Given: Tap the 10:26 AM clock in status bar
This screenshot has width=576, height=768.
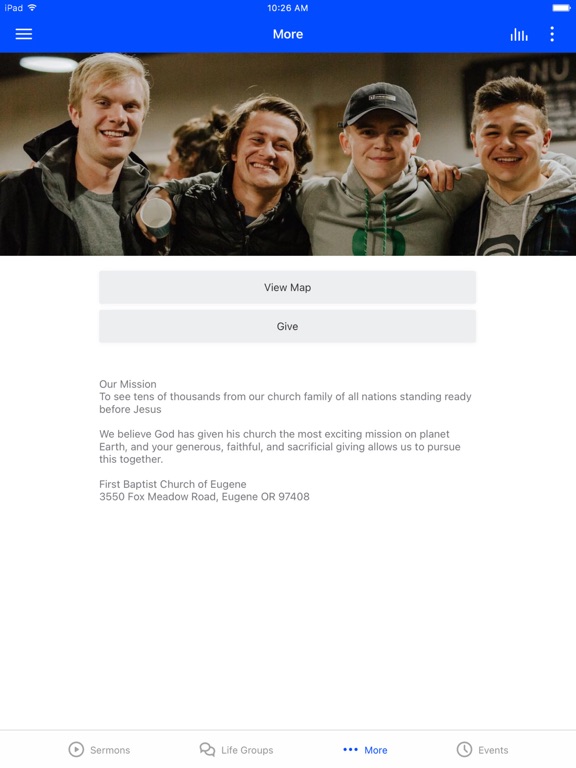Looking at the screenshot, I should [288, 8].
